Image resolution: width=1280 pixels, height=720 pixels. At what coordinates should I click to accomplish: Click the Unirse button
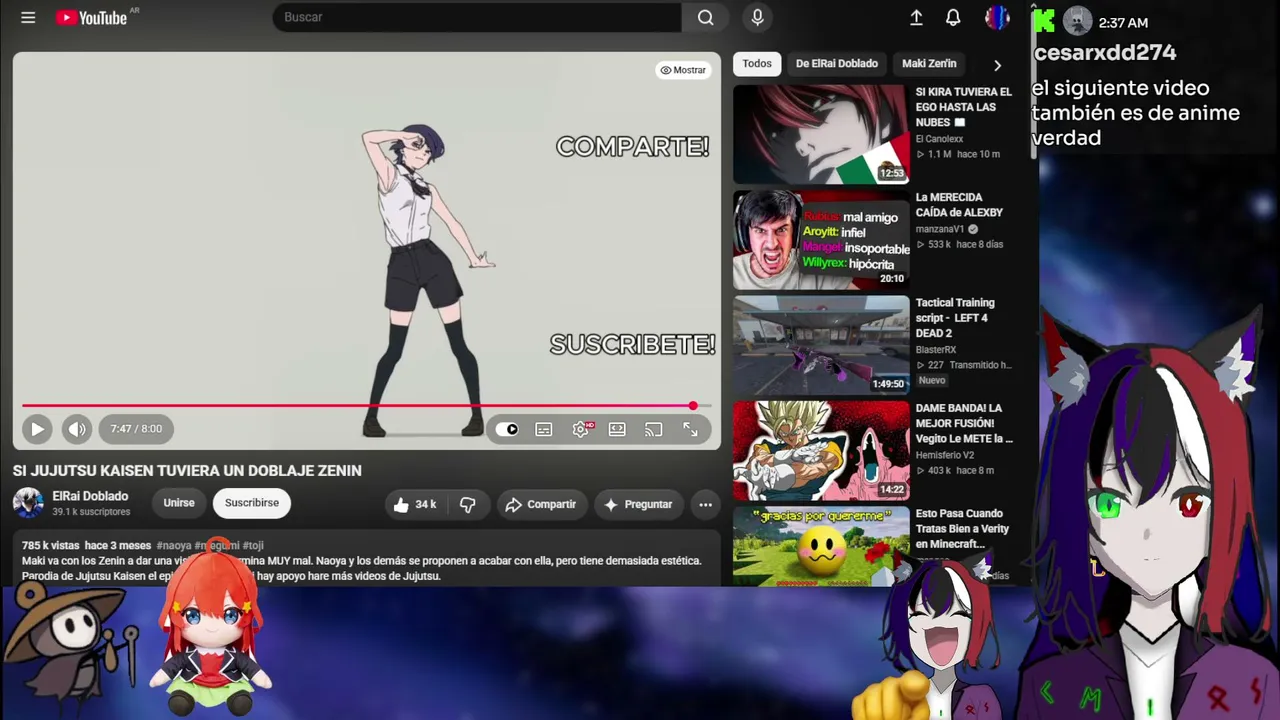tap(179, 503)
